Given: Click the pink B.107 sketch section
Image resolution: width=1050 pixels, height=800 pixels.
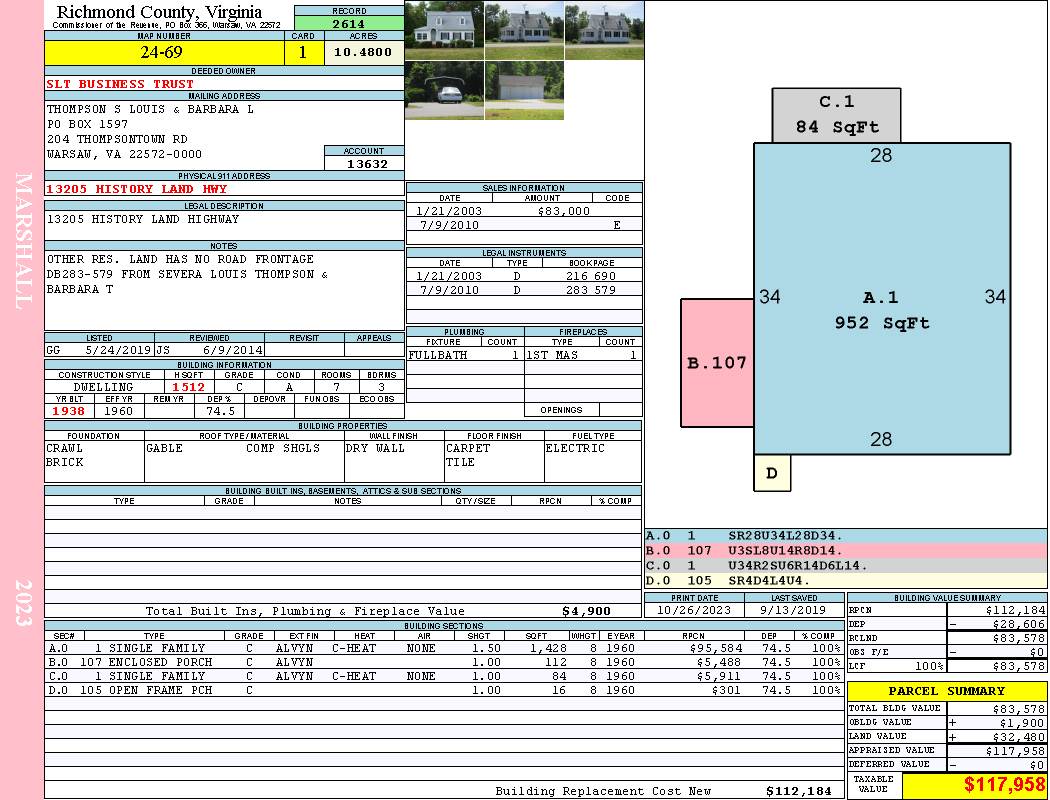Looking at the screenshot, I should point(717,363).
